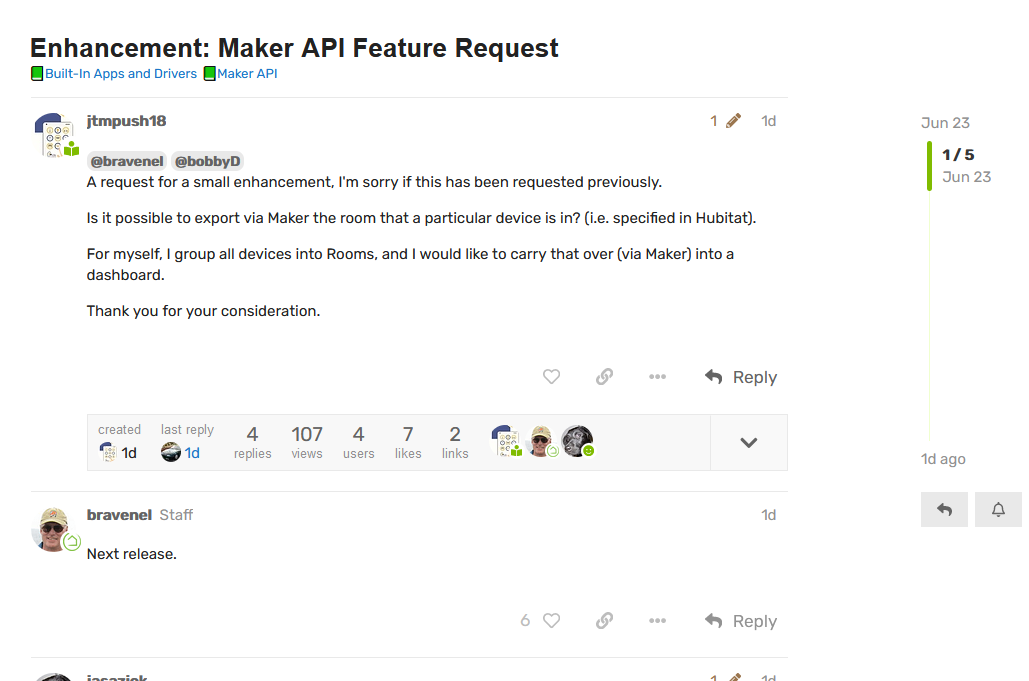Toggle topic notifications bell button
Screen dimensions: 1029x681
point(998,509)
